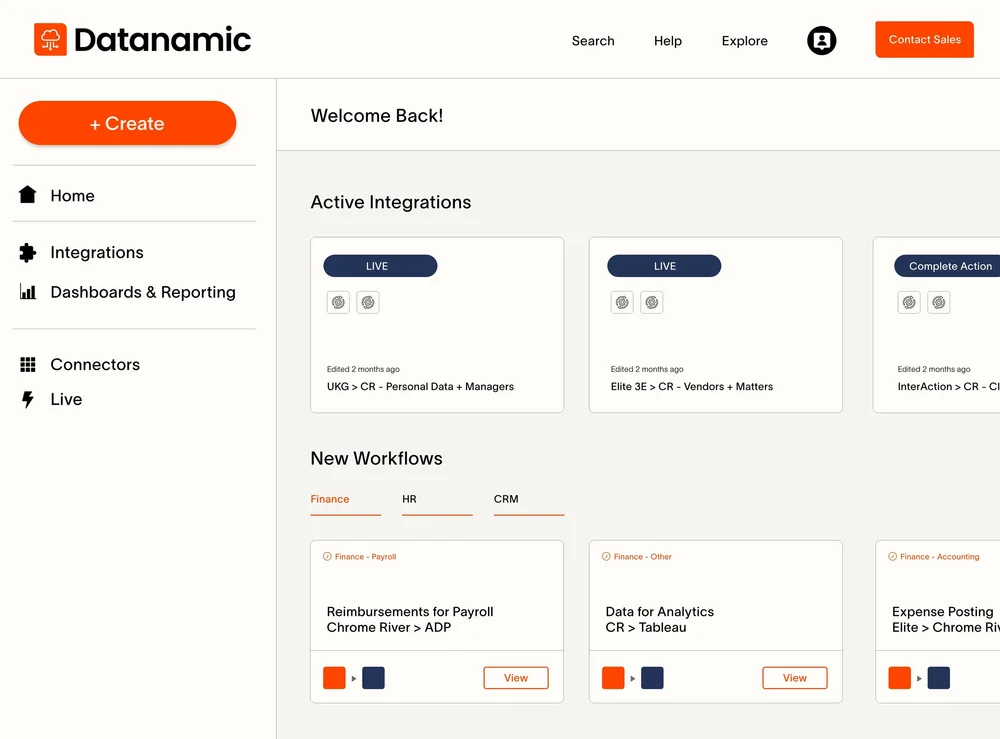Switch to the HR workflows tab

pos(408,499)
